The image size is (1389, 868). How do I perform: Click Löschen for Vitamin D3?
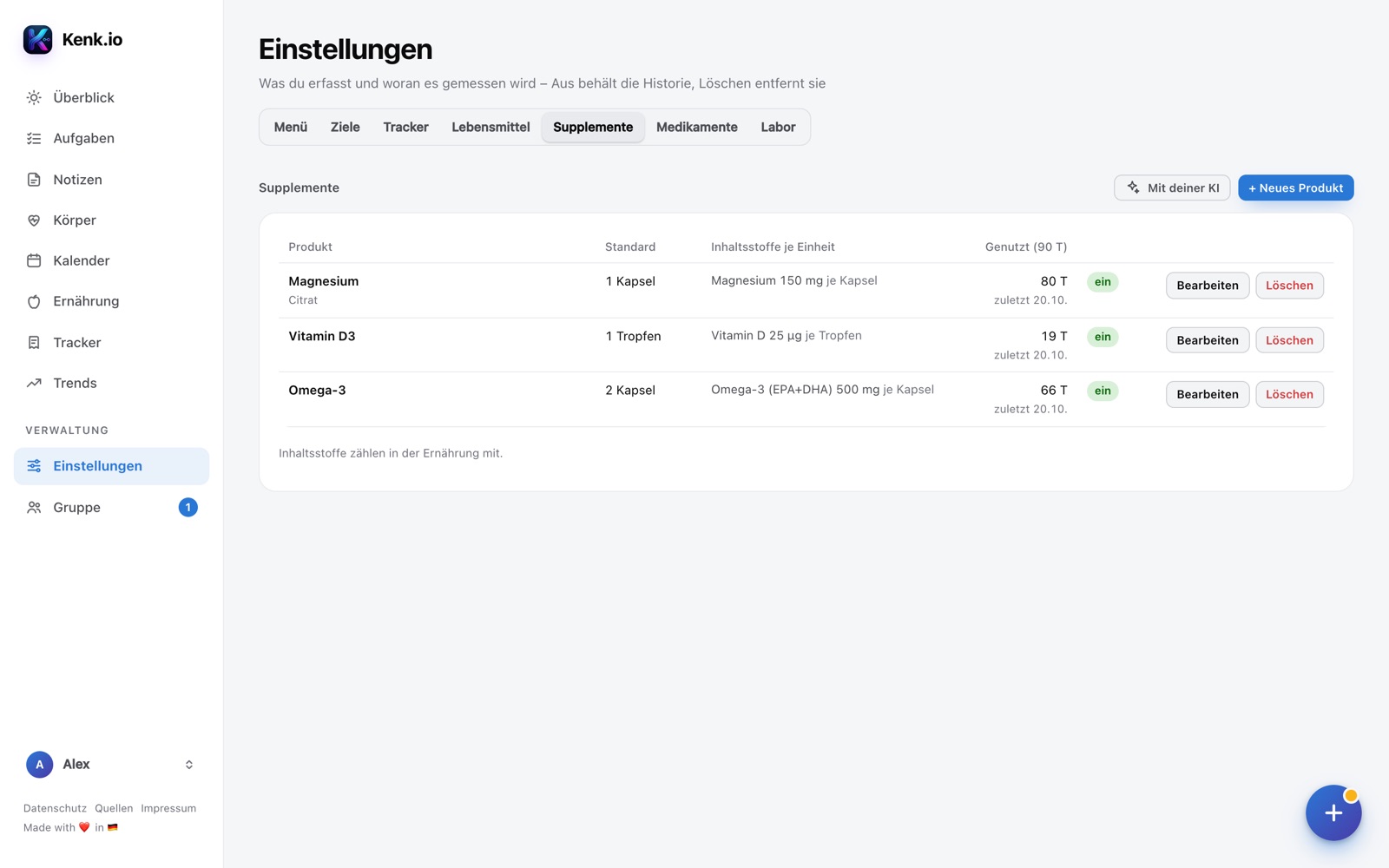pos(1289,340)
